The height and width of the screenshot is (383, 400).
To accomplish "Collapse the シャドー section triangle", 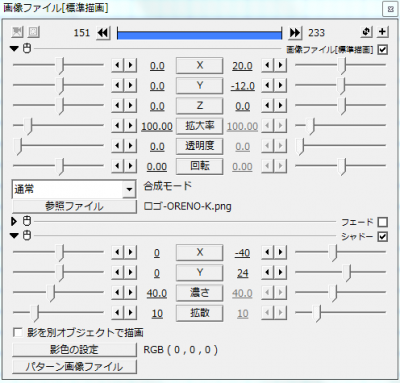I will pyautogui.click(x=14, y=235).
